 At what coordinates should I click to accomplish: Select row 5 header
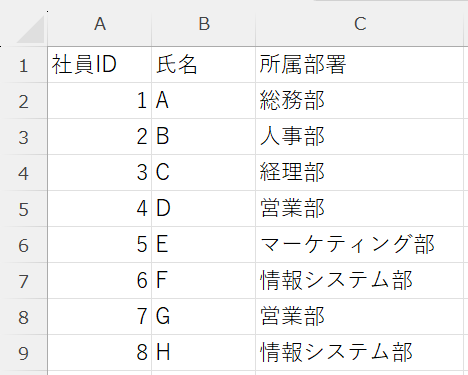point(23,209)
